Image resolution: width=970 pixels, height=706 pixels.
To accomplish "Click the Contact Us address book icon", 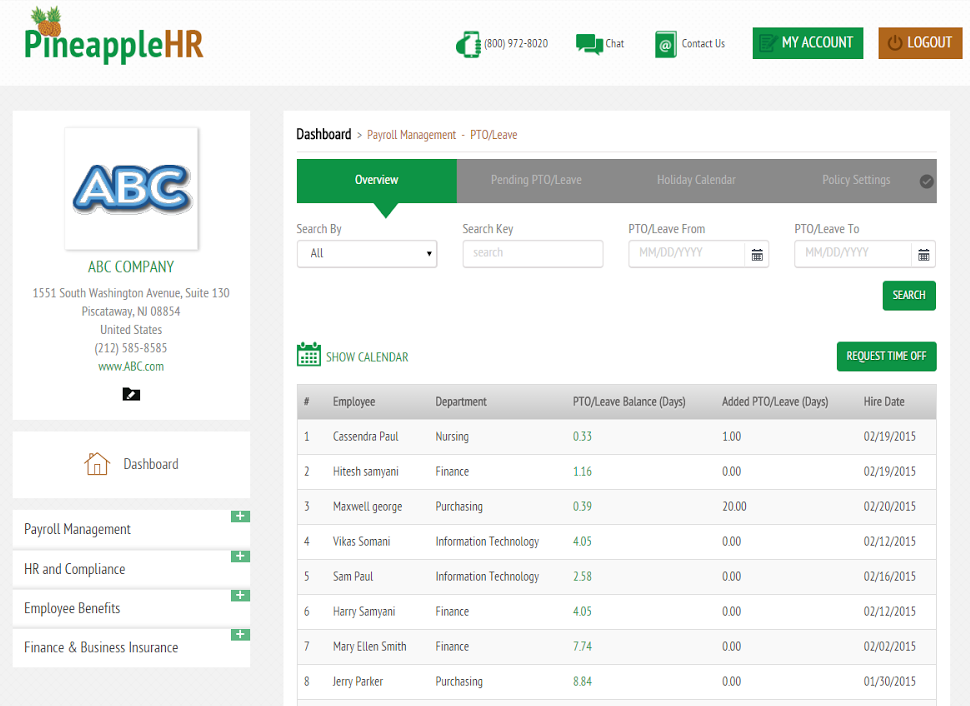I will click(666, 45).
